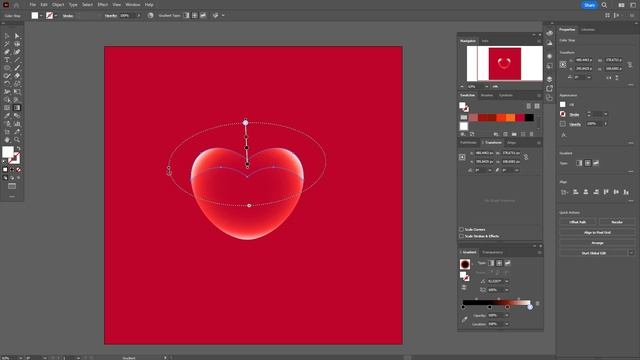This screenshot has width=640, height=360.
Task: Select the Zoom tool
Action: click(17, 140)
